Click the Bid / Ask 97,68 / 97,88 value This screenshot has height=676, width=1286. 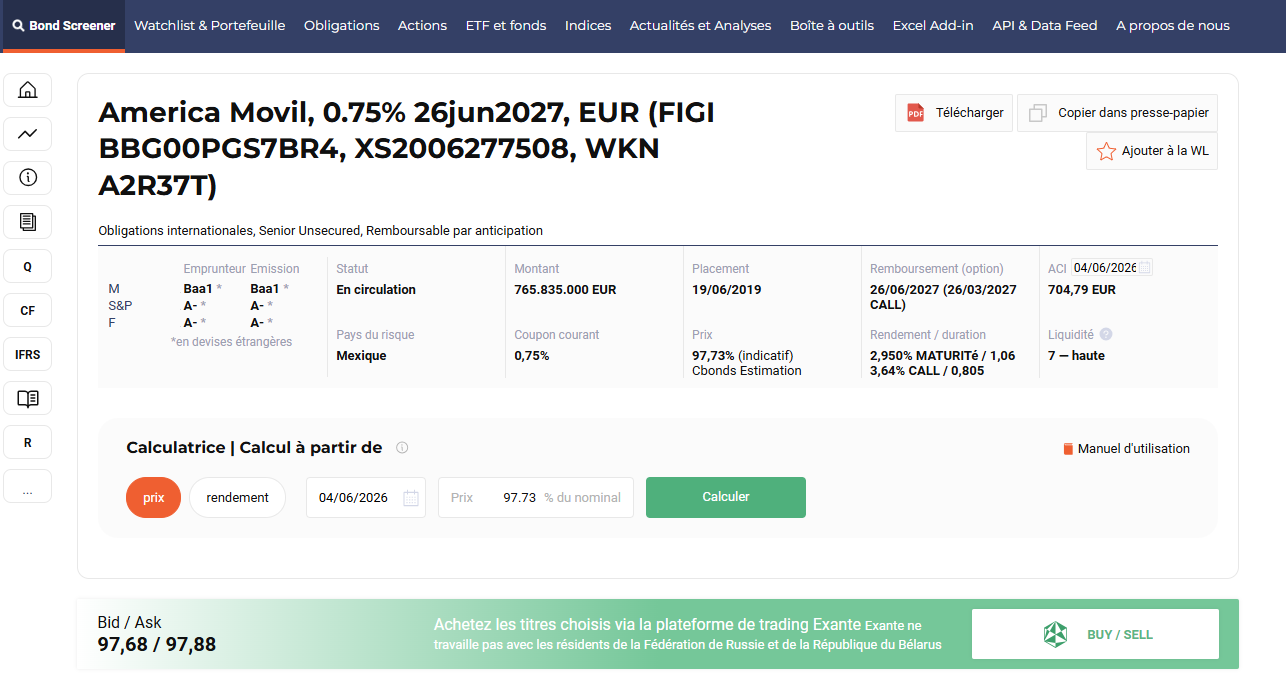pyautogui.click(x=157, y=644)
